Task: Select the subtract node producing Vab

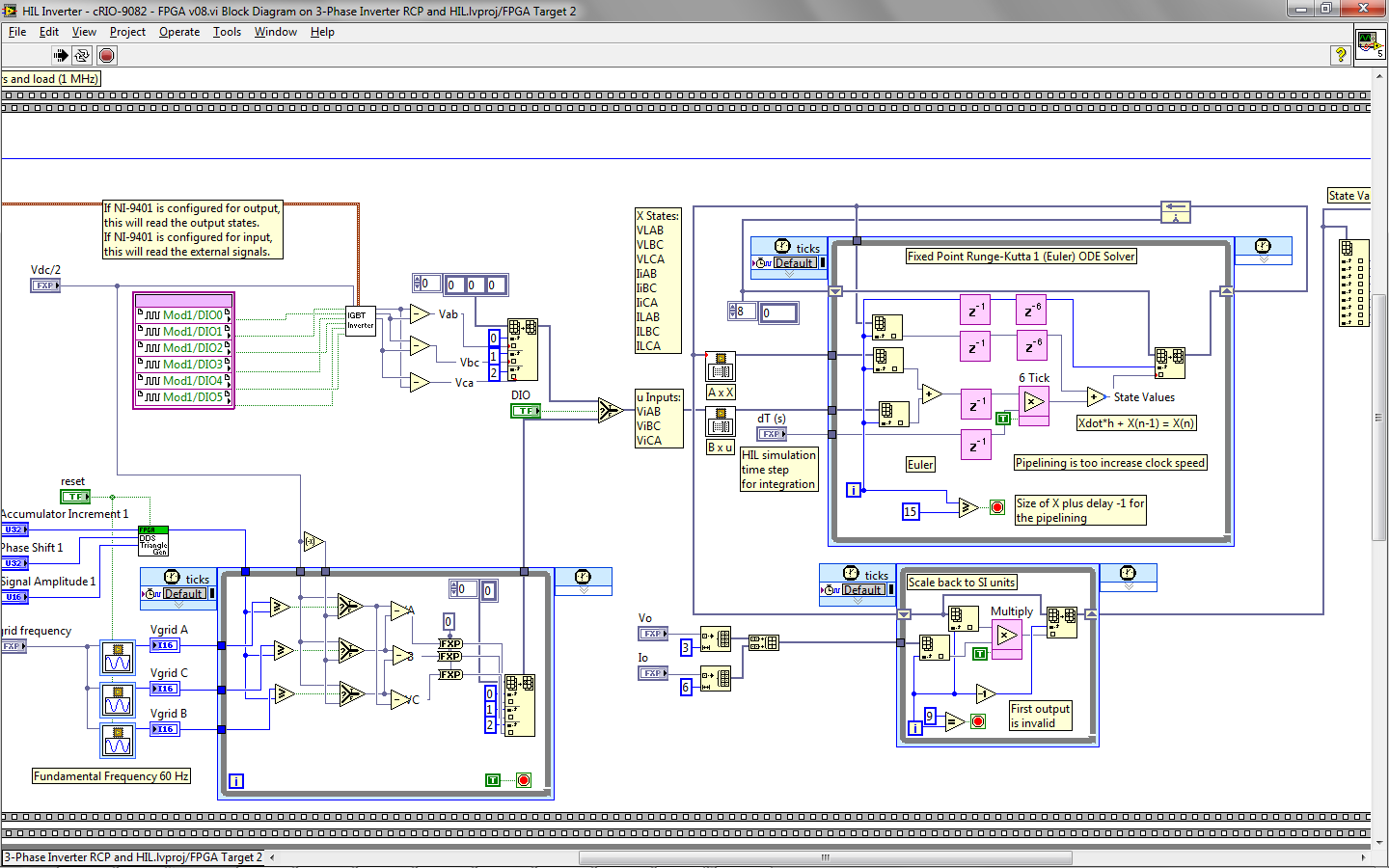Action: click(x=420, y=314)
